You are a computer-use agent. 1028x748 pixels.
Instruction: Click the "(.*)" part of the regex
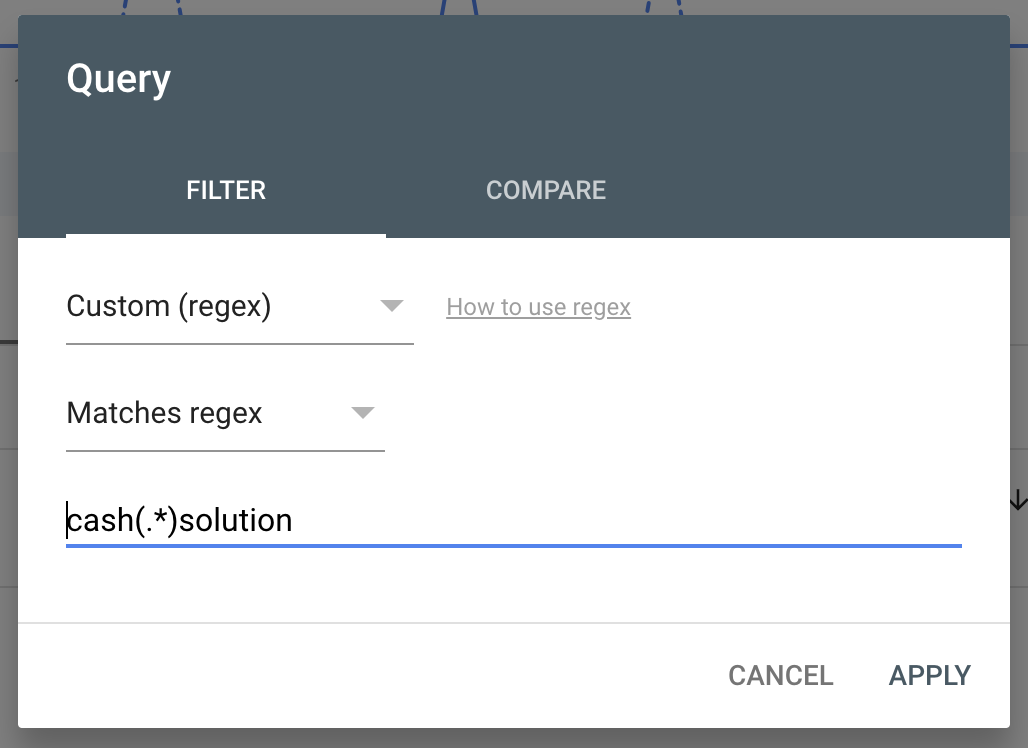click(x=156, y=521)
